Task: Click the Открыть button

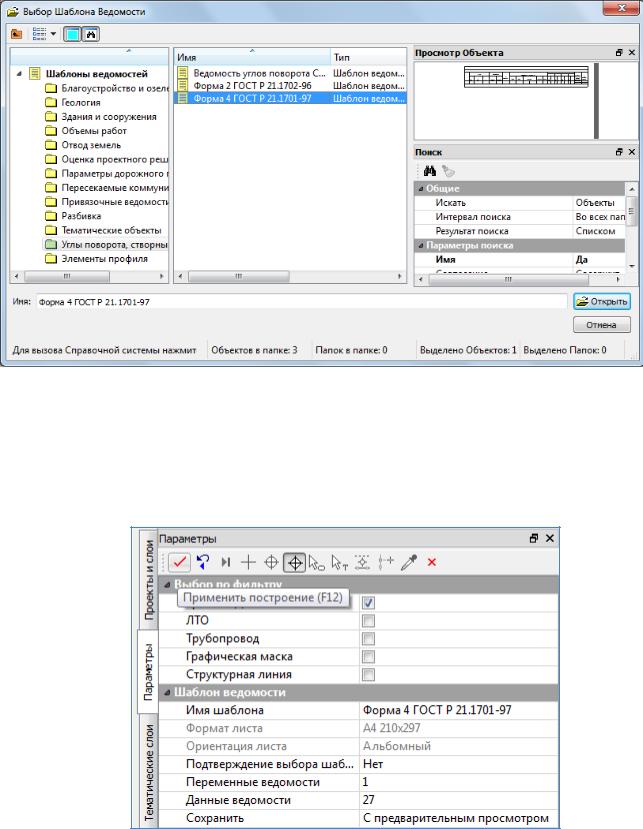Action: click(602, 301)
